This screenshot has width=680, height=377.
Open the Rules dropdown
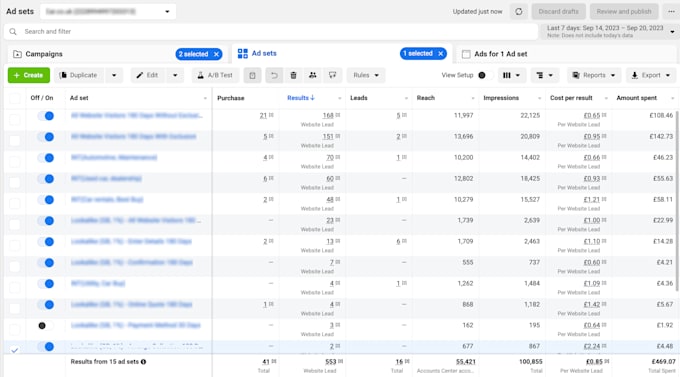tap(366, 75)
